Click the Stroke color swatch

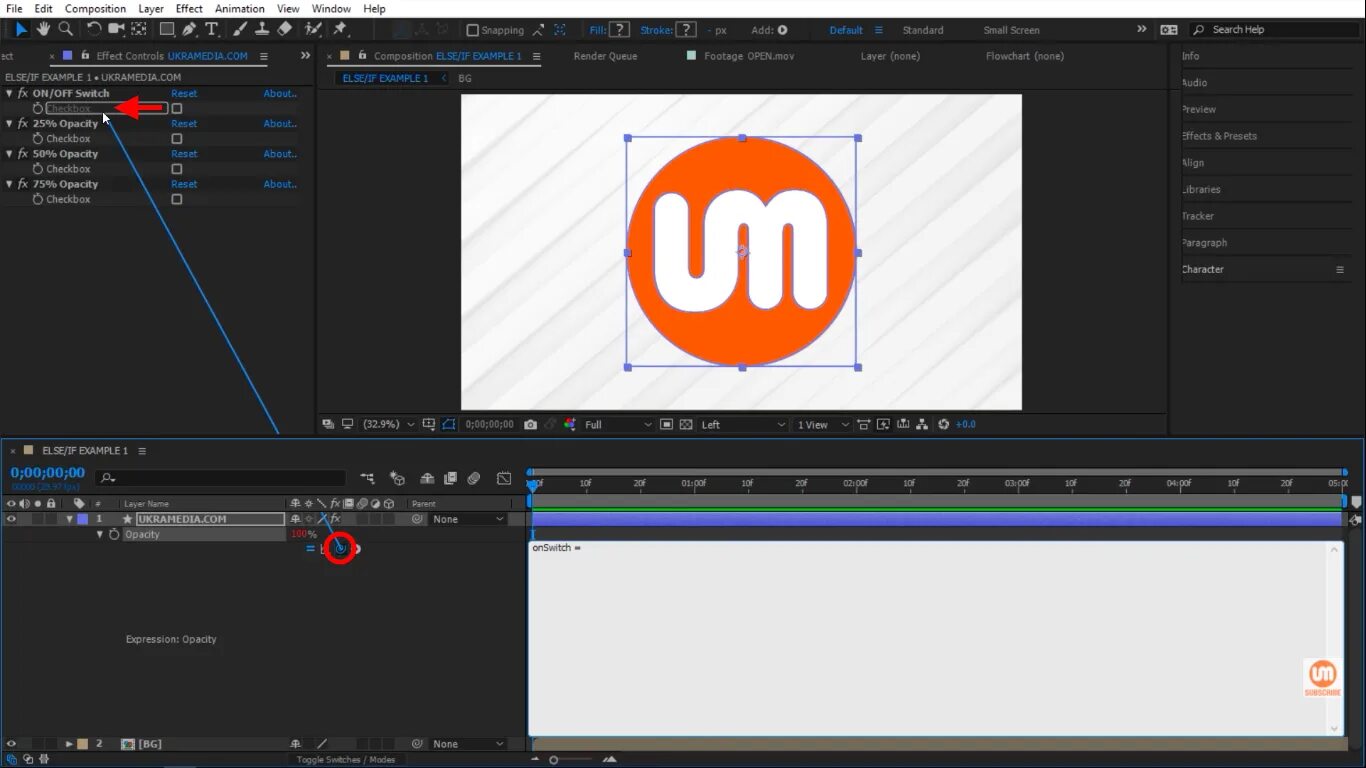point(686,30)
